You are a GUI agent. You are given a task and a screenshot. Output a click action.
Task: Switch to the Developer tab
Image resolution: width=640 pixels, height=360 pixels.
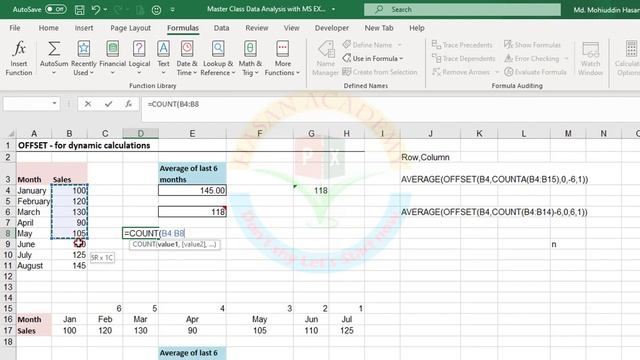coord(332,28)
